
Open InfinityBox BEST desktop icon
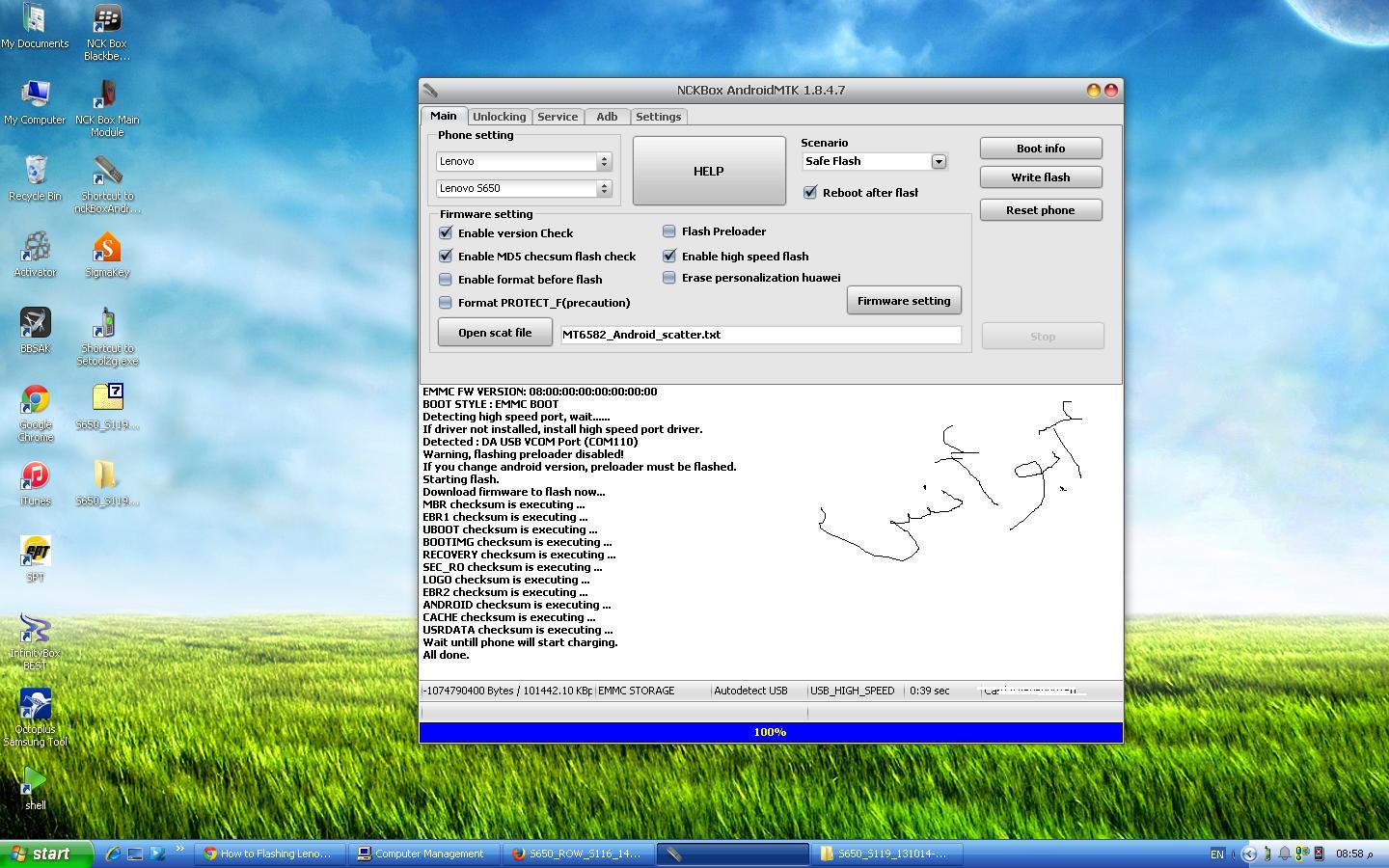pos(35,641)
